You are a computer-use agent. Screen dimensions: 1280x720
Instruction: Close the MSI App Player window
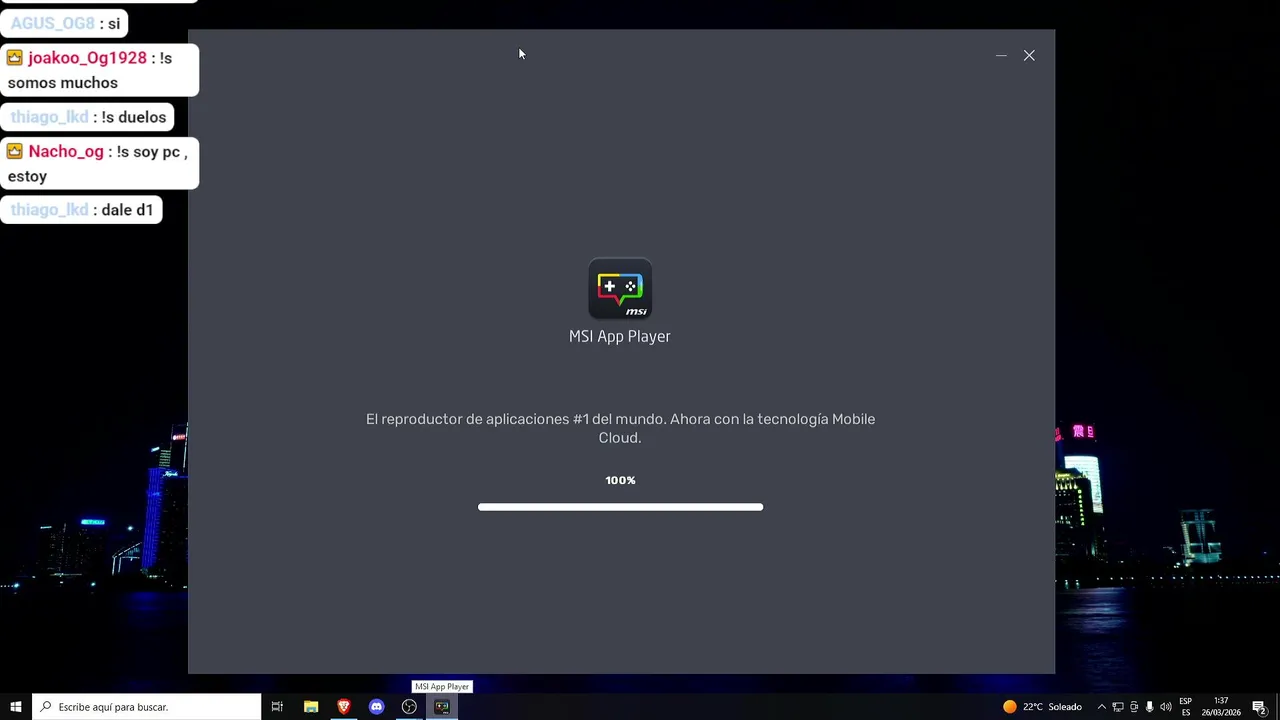(1029, 56)
